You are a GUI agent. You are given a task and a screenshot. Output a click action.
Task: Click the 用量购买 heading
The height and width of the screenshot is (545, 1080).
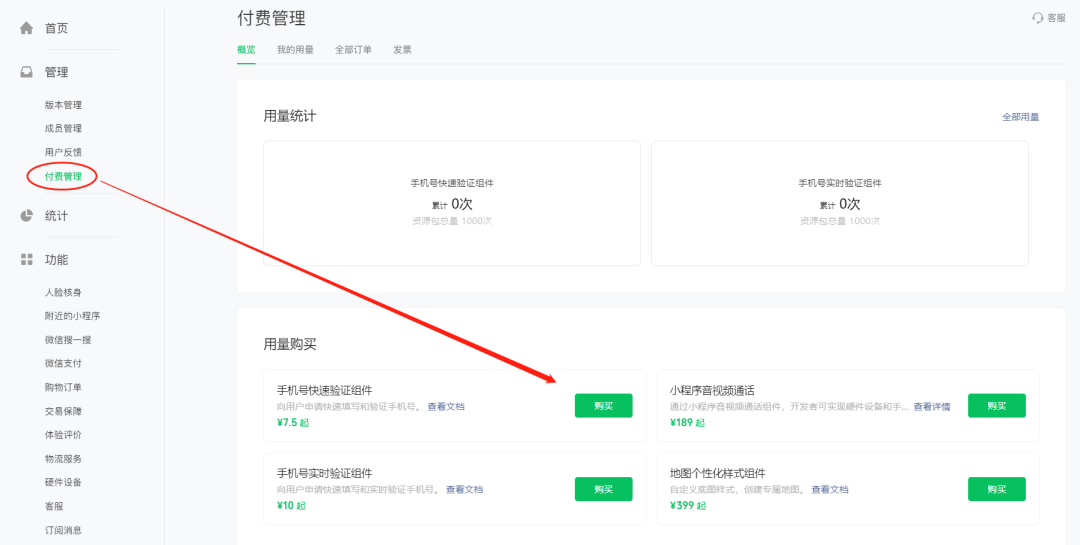pyautogui.click(x=290, y=344)
